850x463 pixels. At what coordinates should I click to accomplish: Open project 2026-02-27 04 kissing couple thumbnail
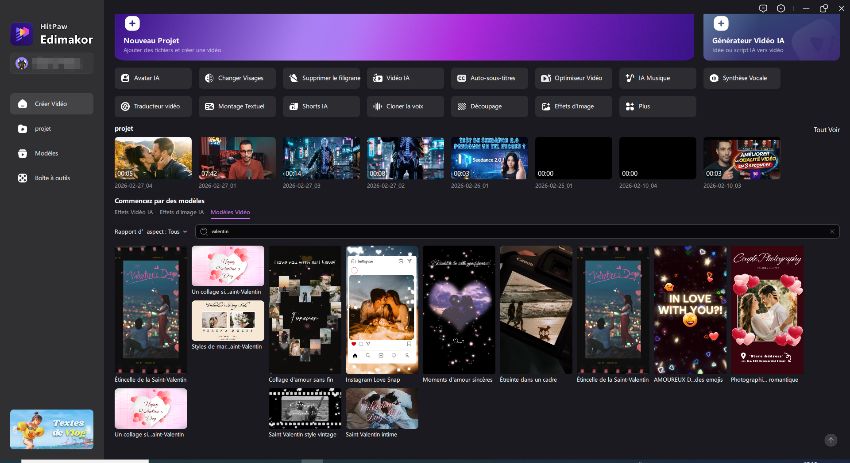click(x=153, y=158)
